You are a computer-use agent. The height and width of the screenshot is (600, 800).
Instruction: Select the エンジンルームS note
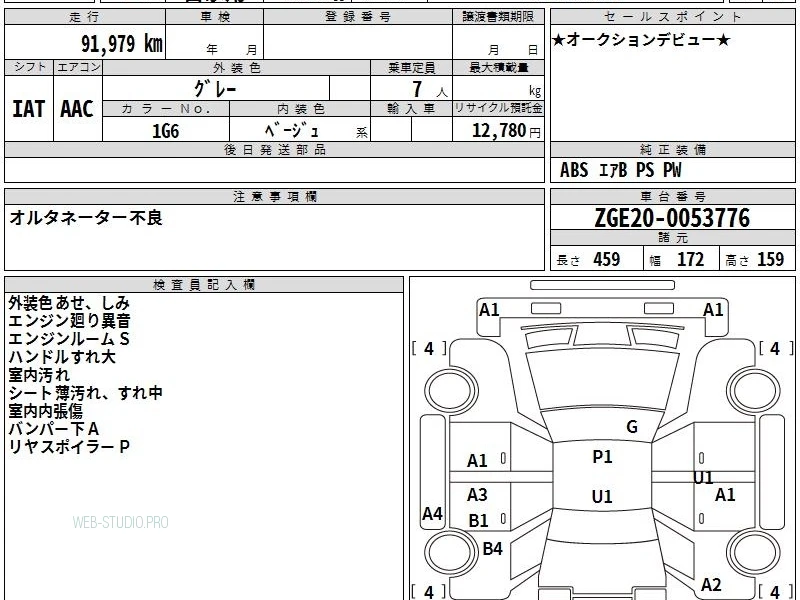tap(69, 339)
